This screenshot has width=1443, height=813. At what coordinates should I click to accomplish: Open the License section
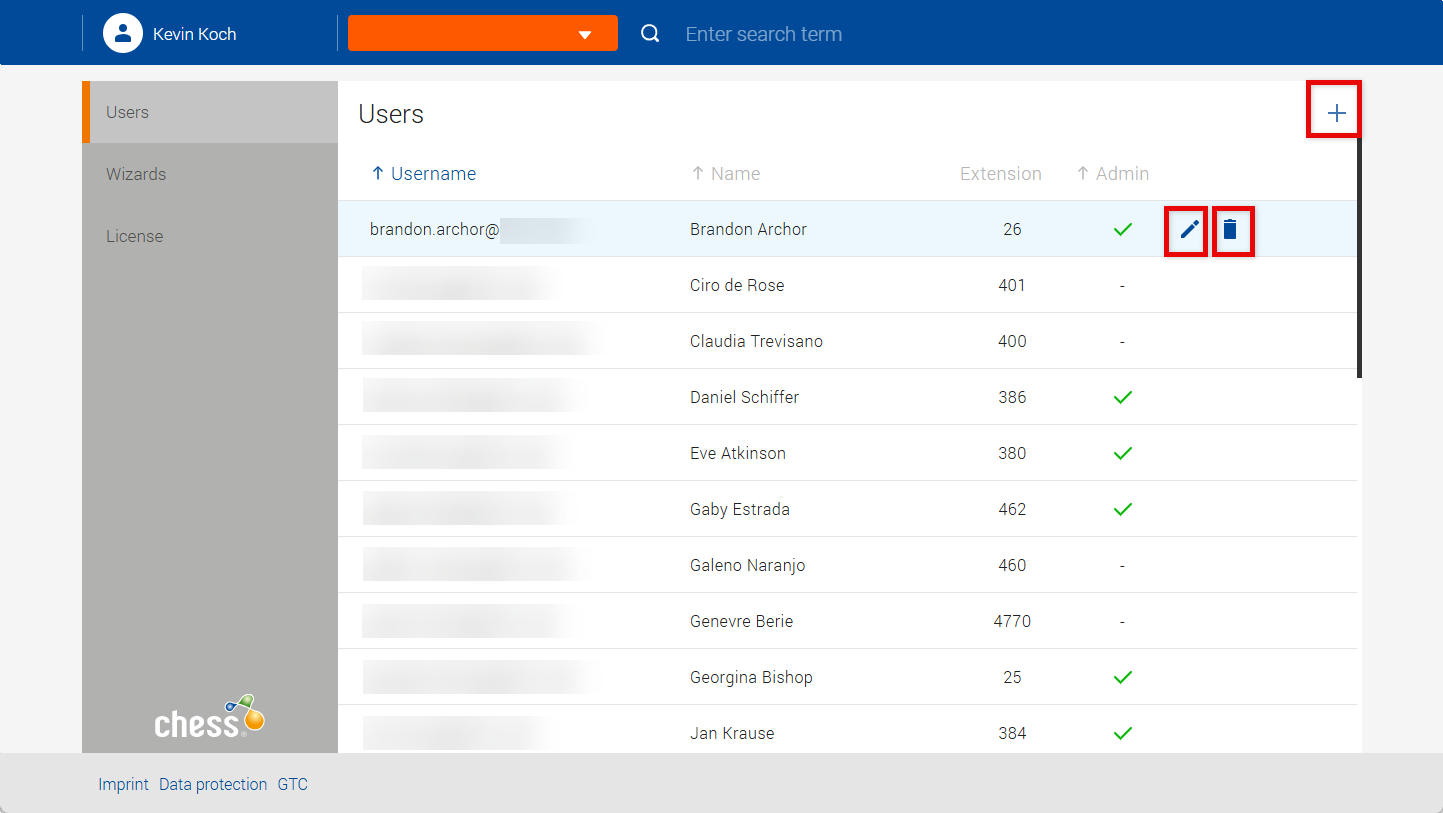click(134, 236)
